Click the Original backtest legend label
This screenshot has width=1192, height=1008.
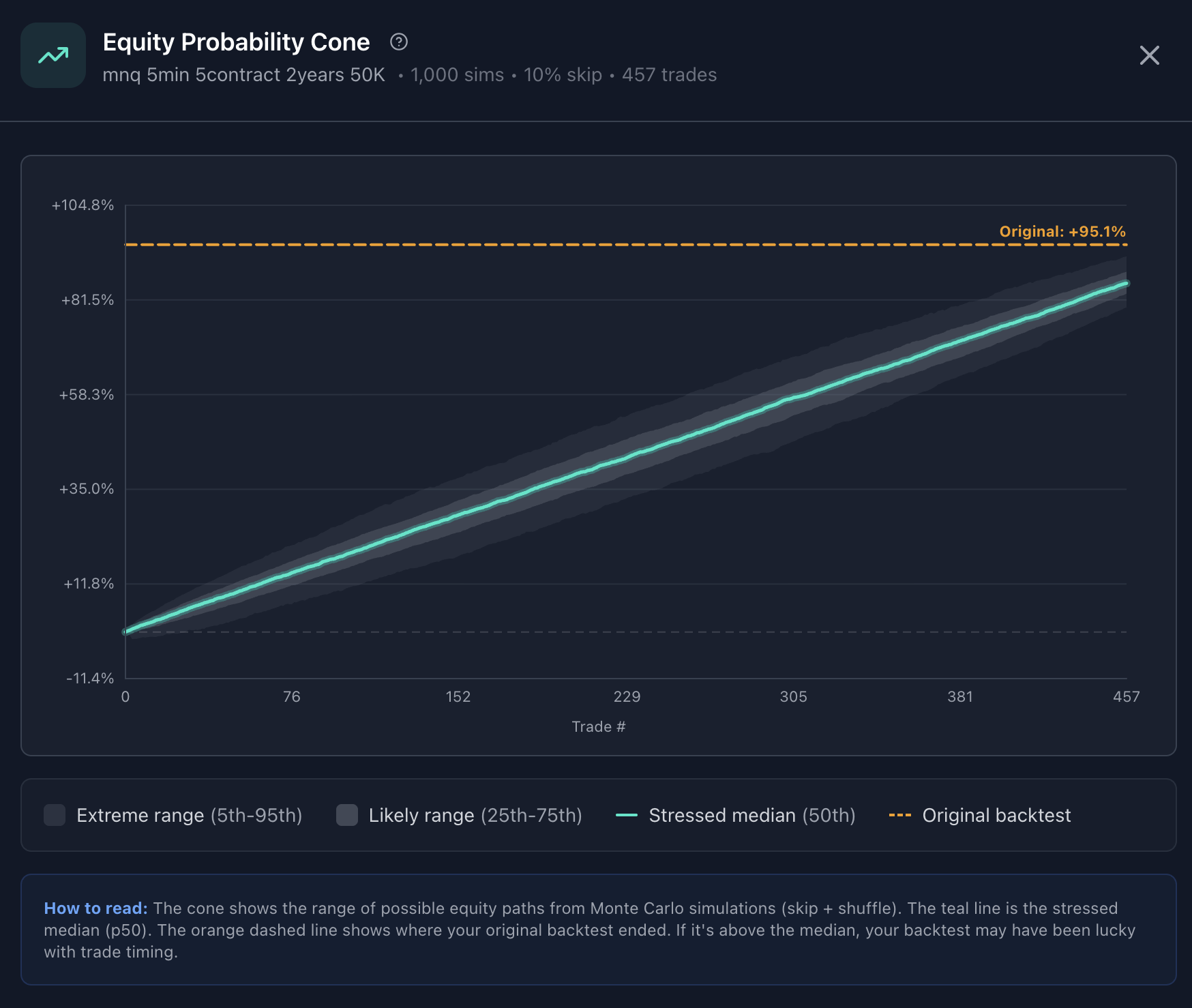996,815
